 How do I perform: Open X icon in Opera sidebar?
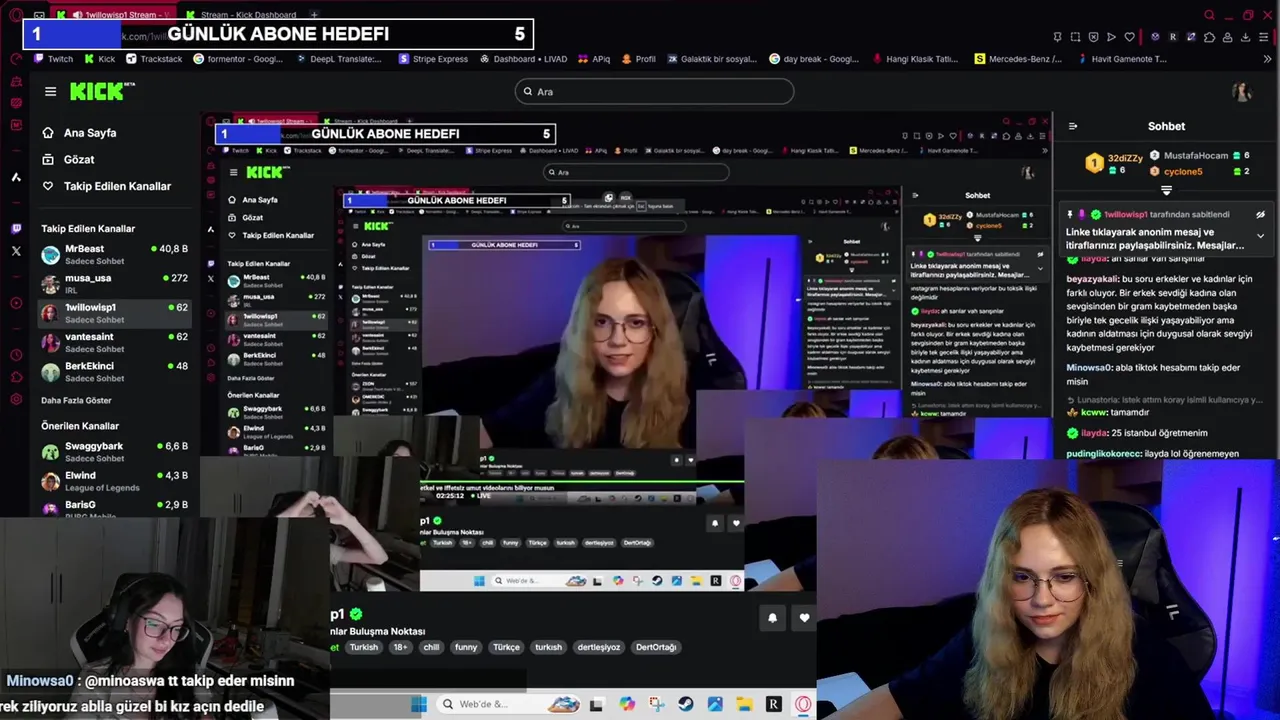pos(16,251)
